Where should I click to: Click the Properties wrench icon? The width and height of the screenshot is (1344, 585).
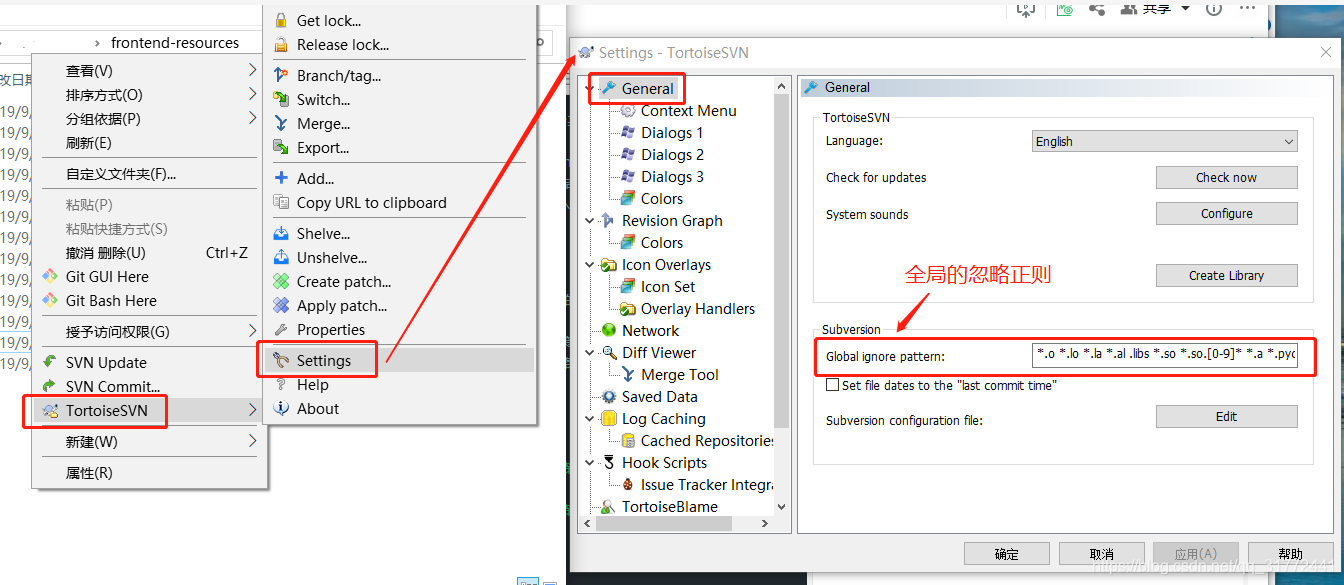[x=281, y=330]
